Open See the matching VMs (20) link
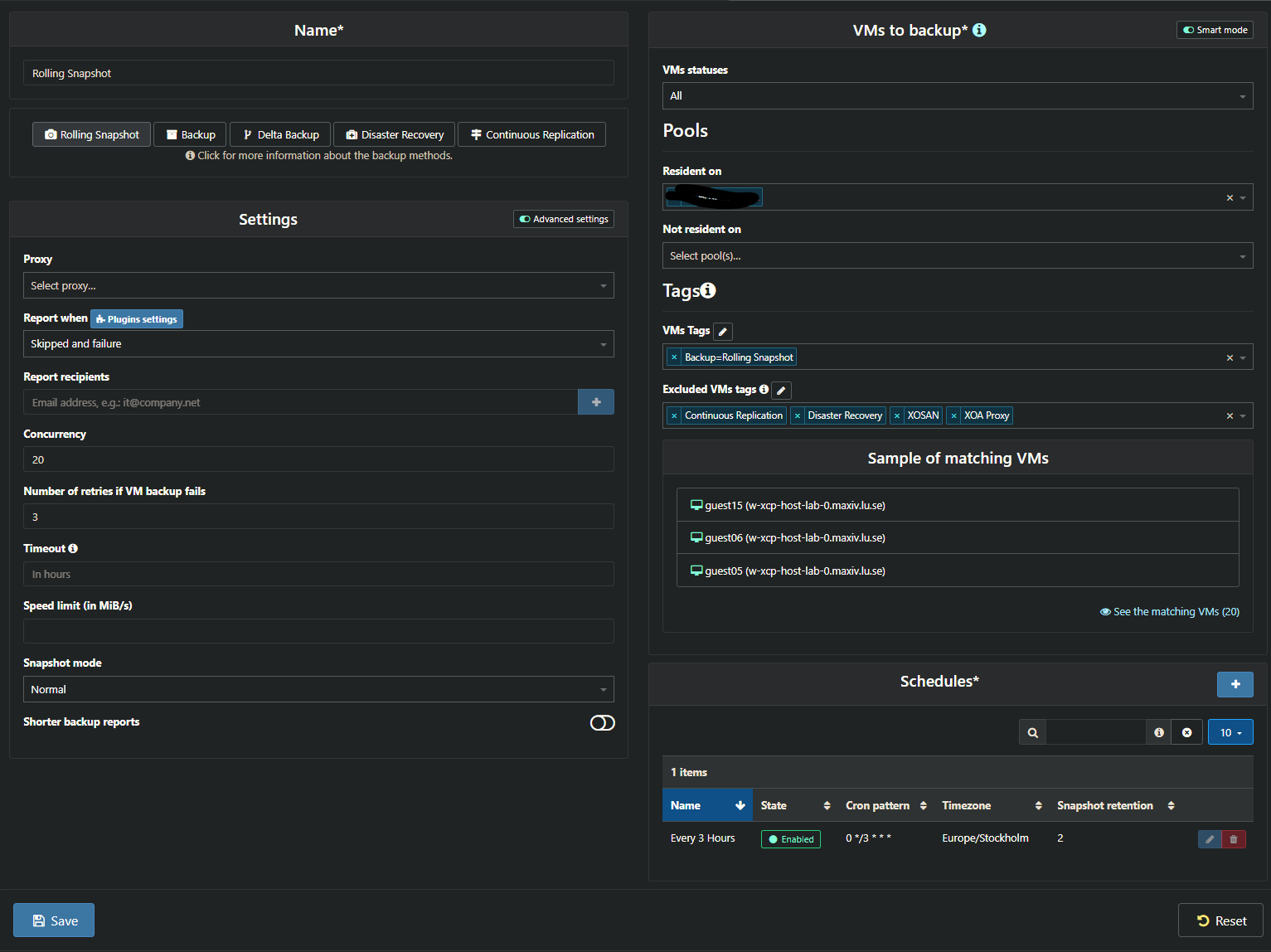 (1170, 612)
